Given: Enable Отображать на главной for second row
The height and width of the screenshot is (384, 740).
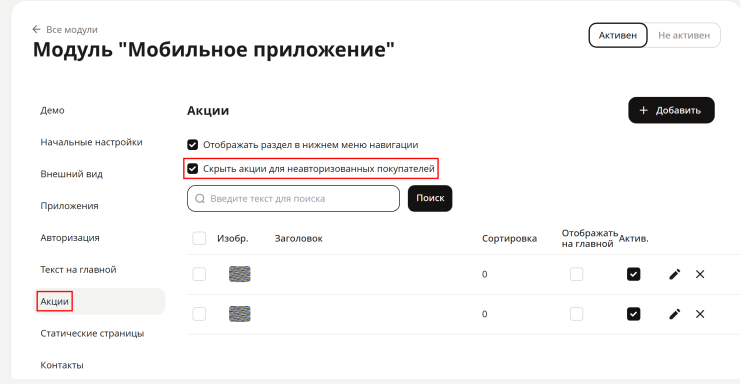Looking at the screenshot, I should click(x=576, y=314).
